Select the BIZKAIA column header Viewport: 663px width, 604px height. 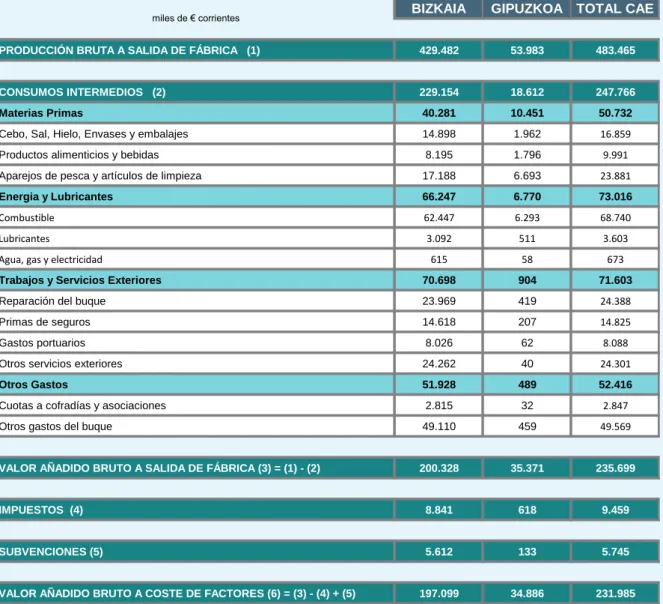click(438, 9)
